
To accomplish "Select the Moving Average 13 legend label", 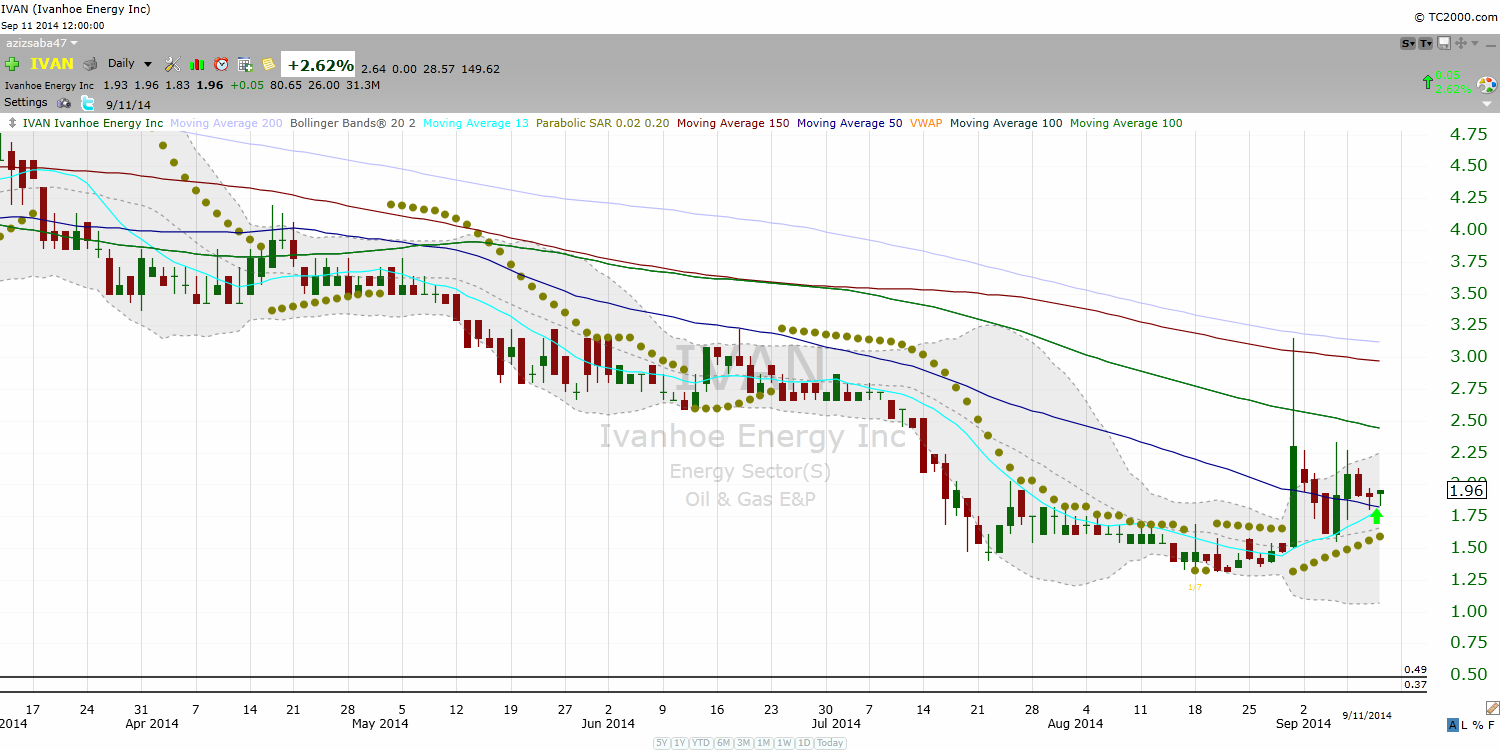I will [476, 124].
